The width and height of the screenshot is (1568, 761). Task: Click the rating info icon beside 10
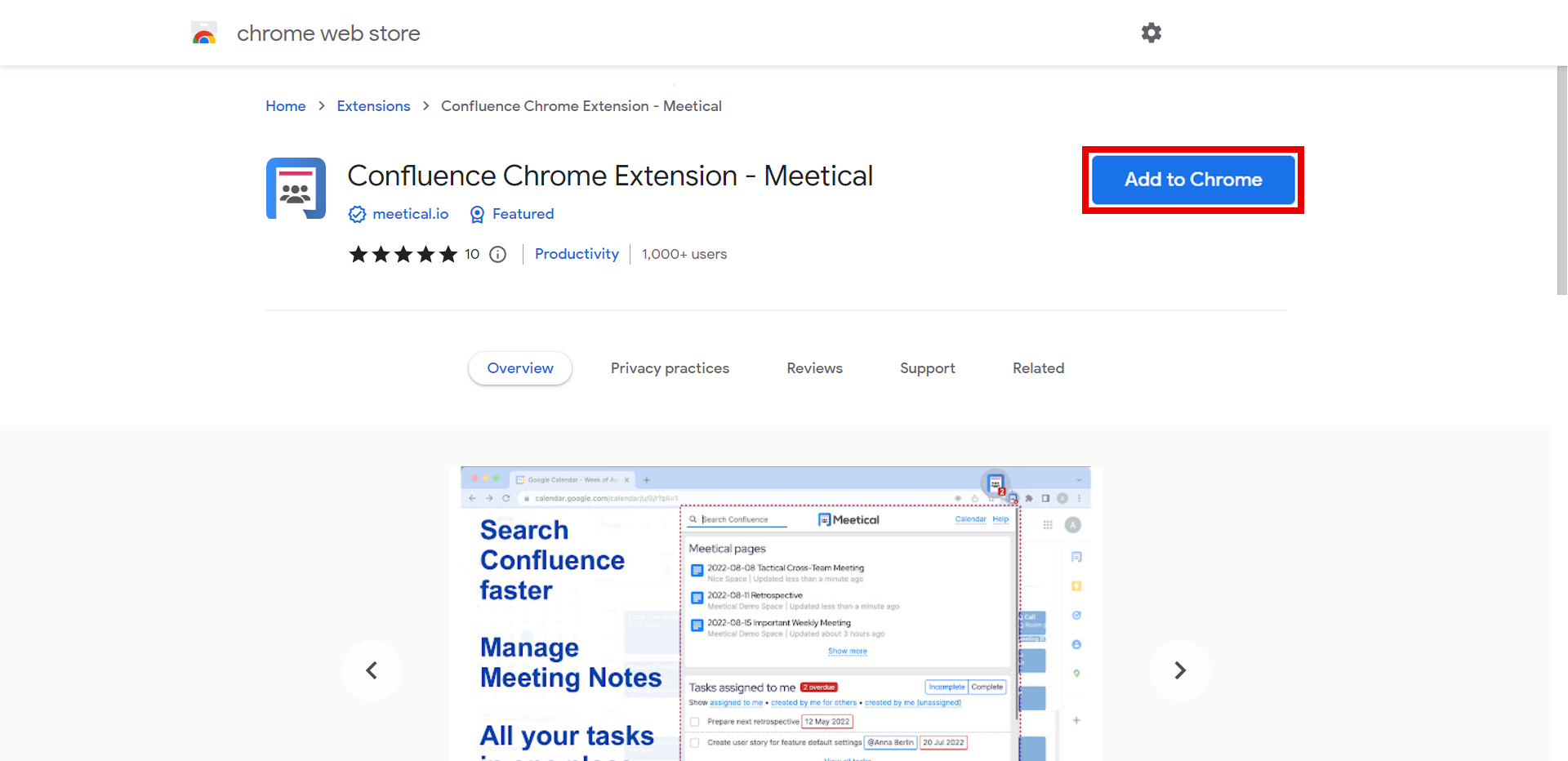coord(498,255)
